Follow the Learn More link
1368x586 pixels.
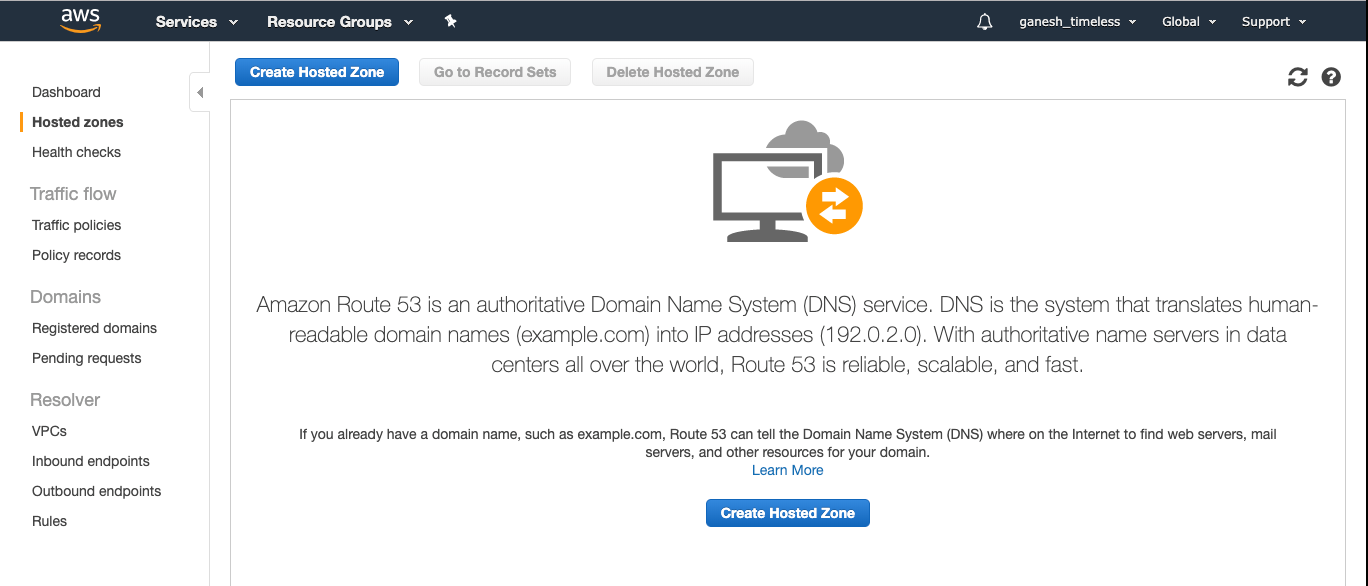[787, 470]
